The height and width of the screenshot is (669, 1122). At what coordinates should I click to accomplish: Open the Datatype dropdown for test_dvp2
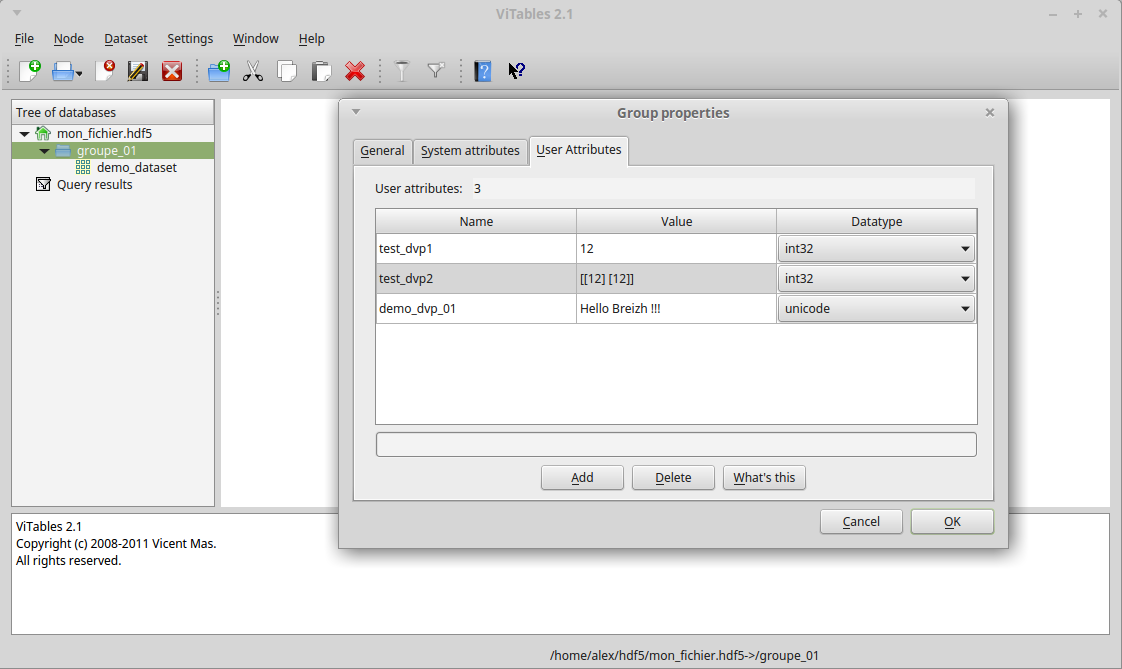point(876,279)
